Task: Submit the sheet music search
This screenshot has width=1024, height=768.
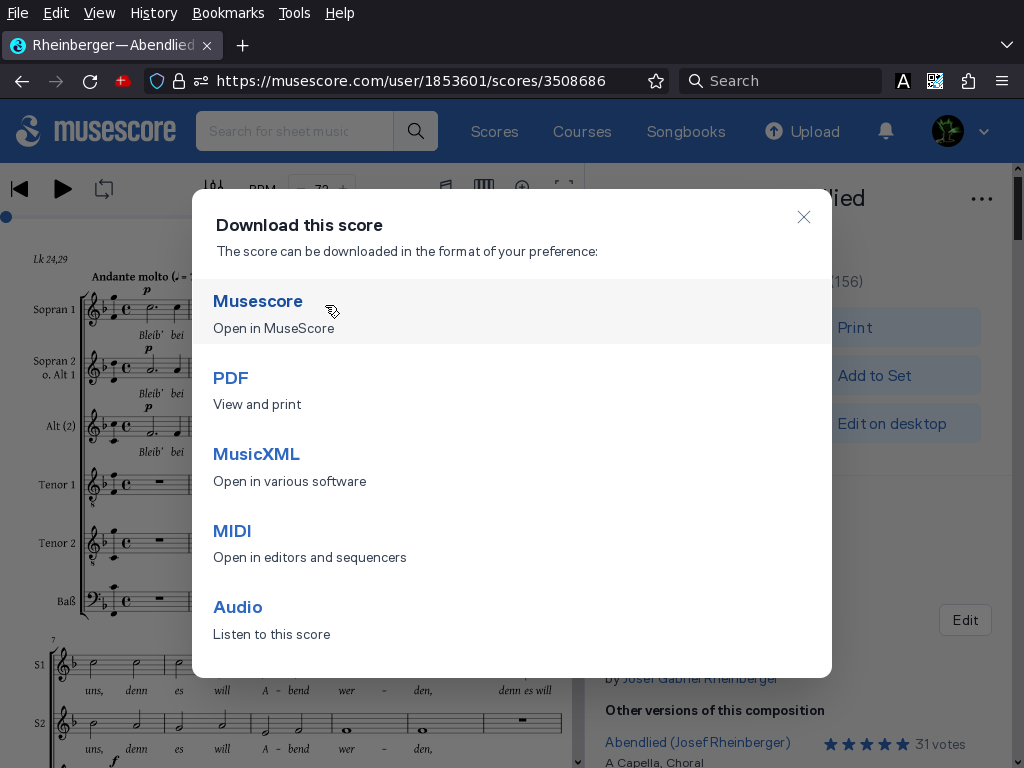Action: click(x=415, y=131)
